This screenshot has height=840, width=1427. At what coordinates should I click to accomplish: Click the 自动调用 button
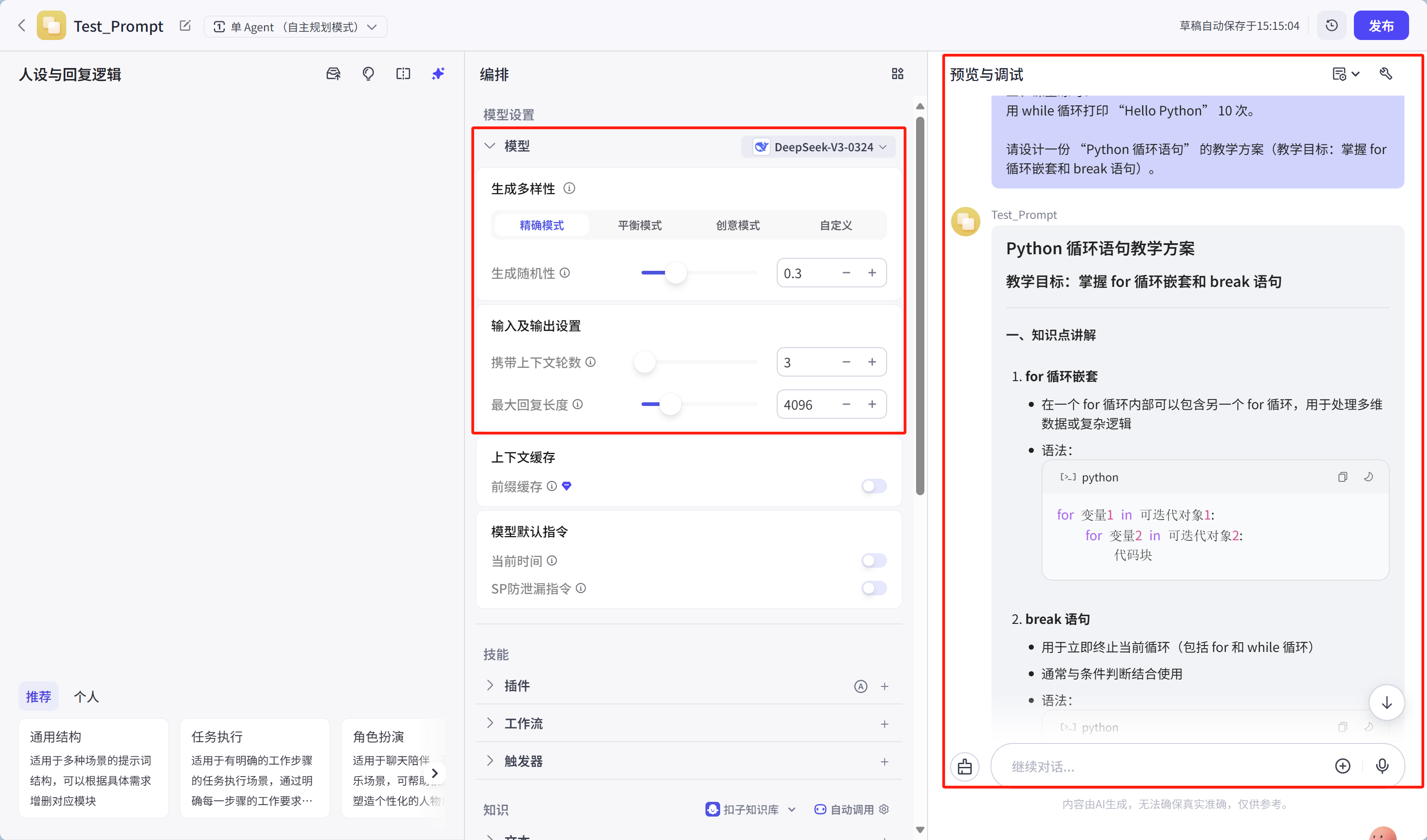click(x=844, y=810)
